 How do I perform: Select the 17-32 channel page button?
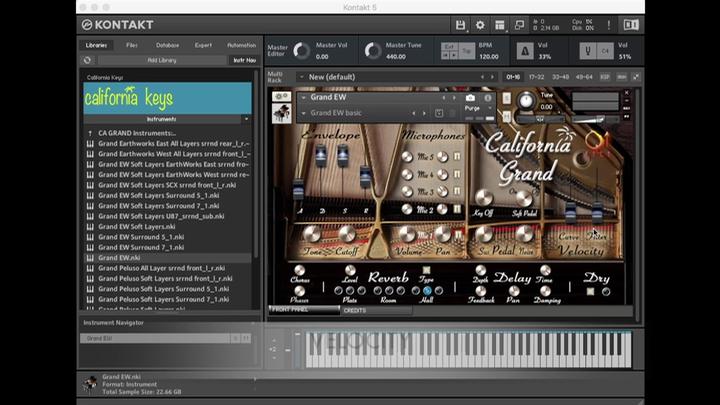pos(536,77)
